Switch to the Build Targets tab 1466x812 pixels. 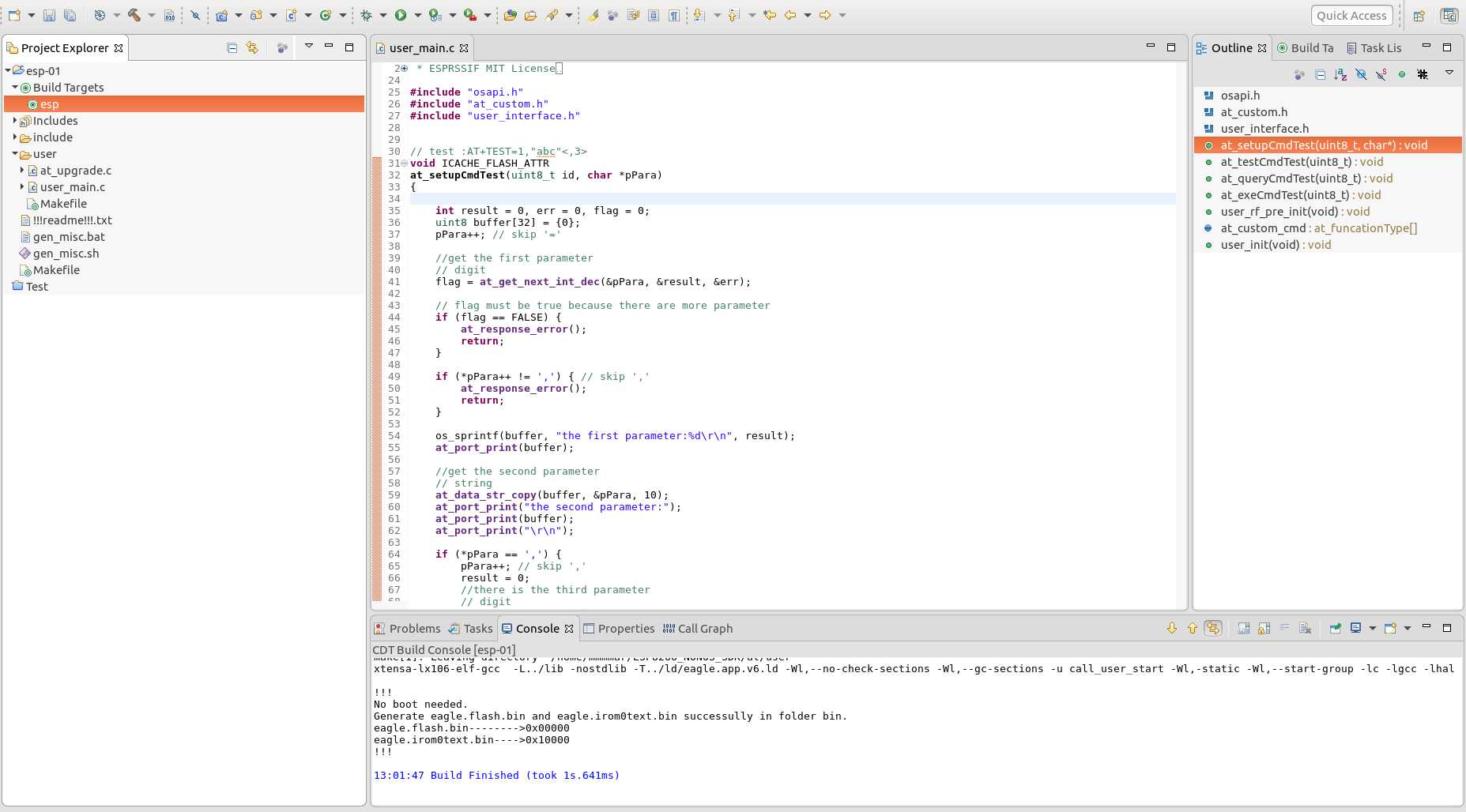click(x=1306, y=47)
